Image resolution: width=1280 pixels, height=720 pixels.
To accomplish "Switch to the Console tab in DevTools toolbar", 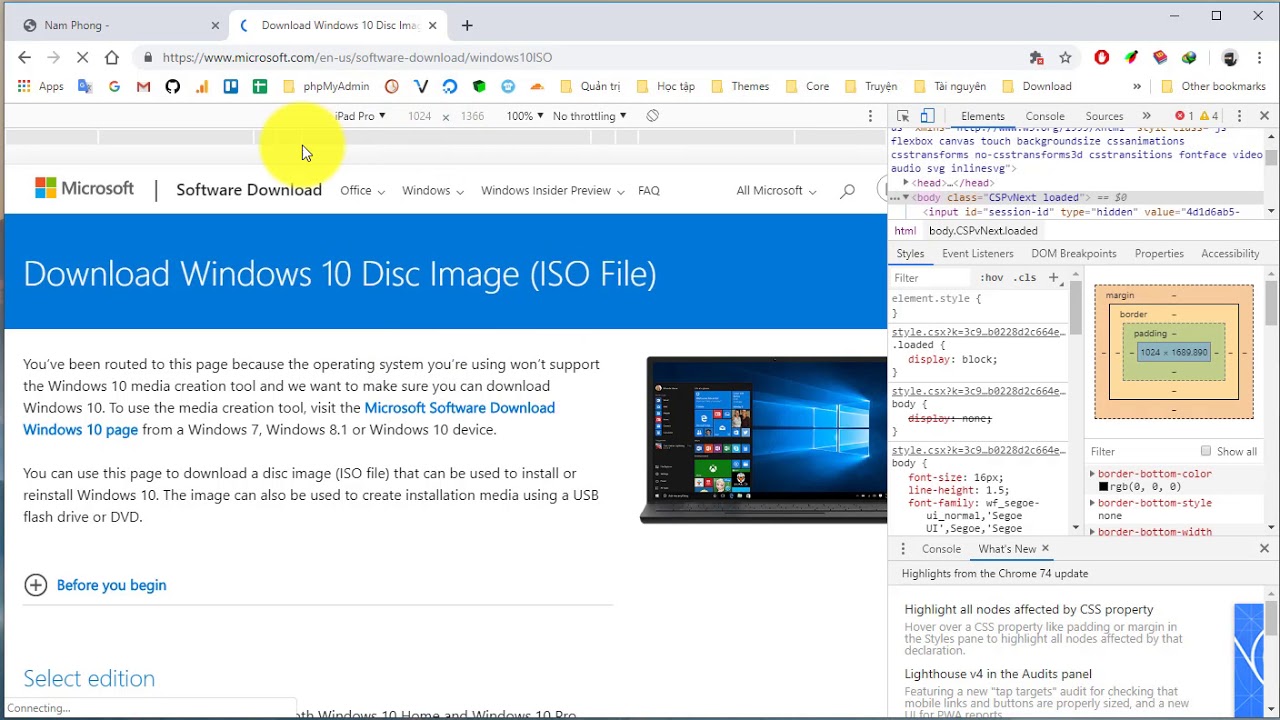I will [1045, 116].
